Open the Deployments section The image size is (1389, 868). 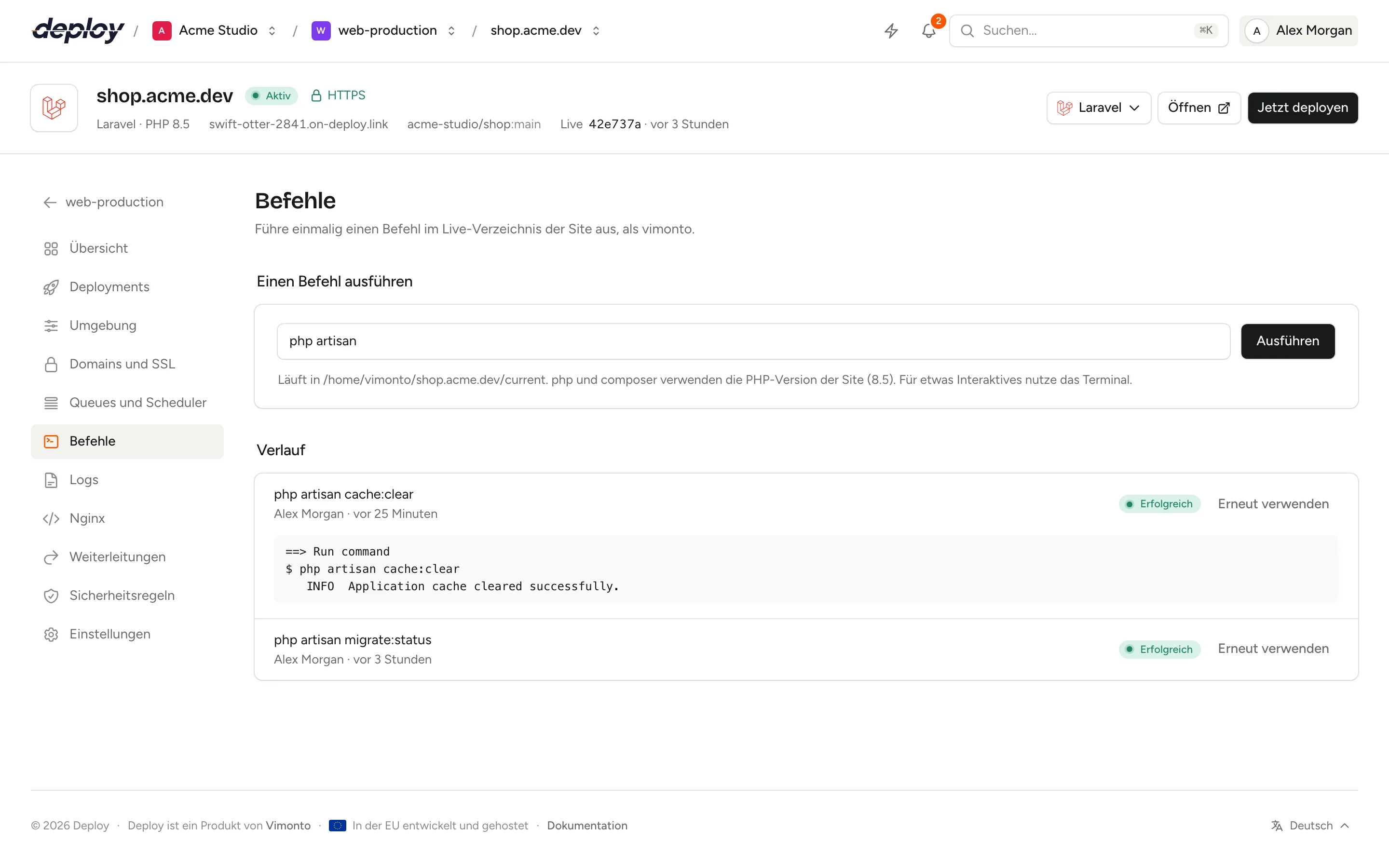click(127, 287)
